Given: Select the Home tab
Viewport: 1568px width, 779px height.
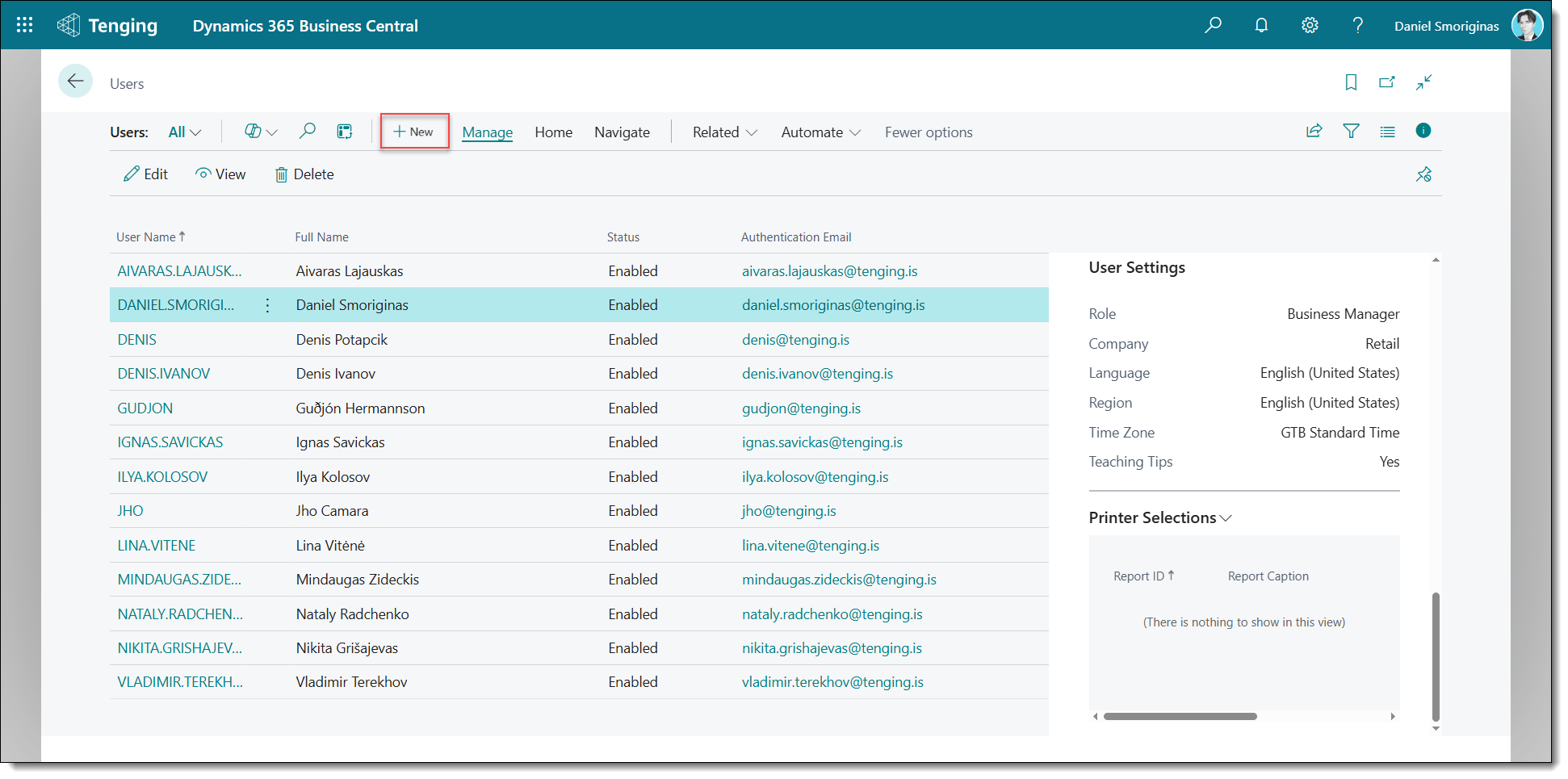Looking at the screenshot, I should tap(554, 132).
